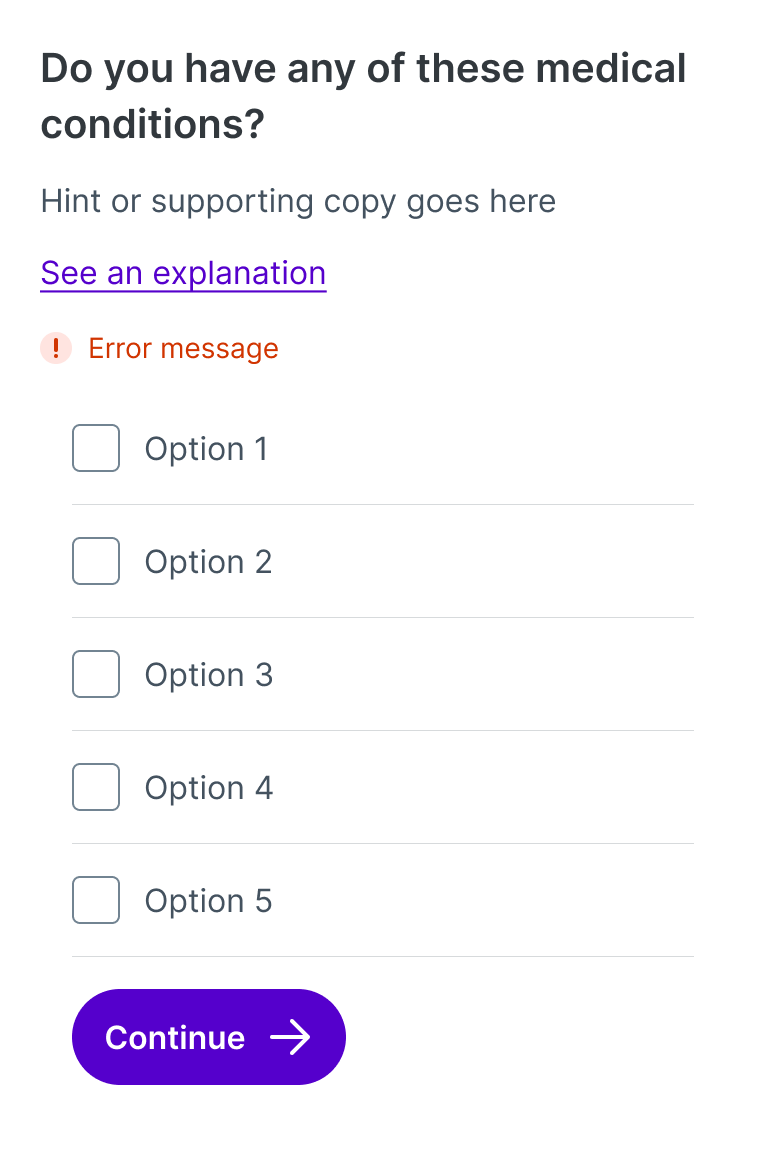
Task: Click the divider below Option 1
Action: (x=383, y=504)
